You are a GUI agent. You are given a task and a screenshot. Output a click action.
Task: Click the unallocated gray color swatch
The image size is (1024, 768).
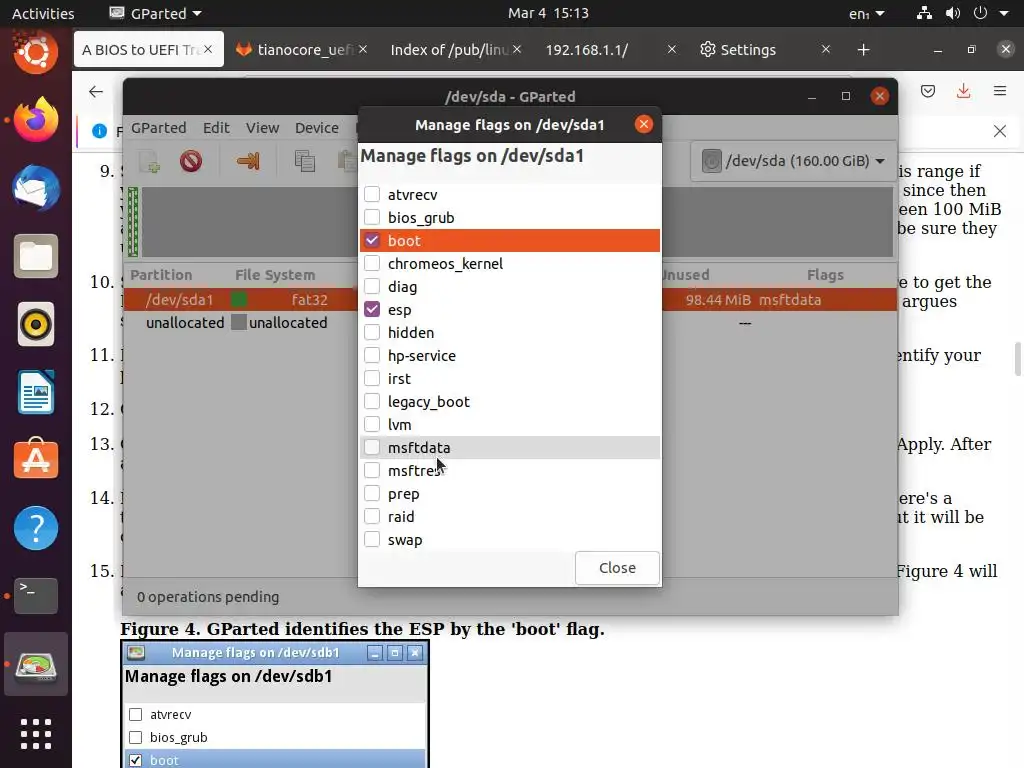click(239, 323)
